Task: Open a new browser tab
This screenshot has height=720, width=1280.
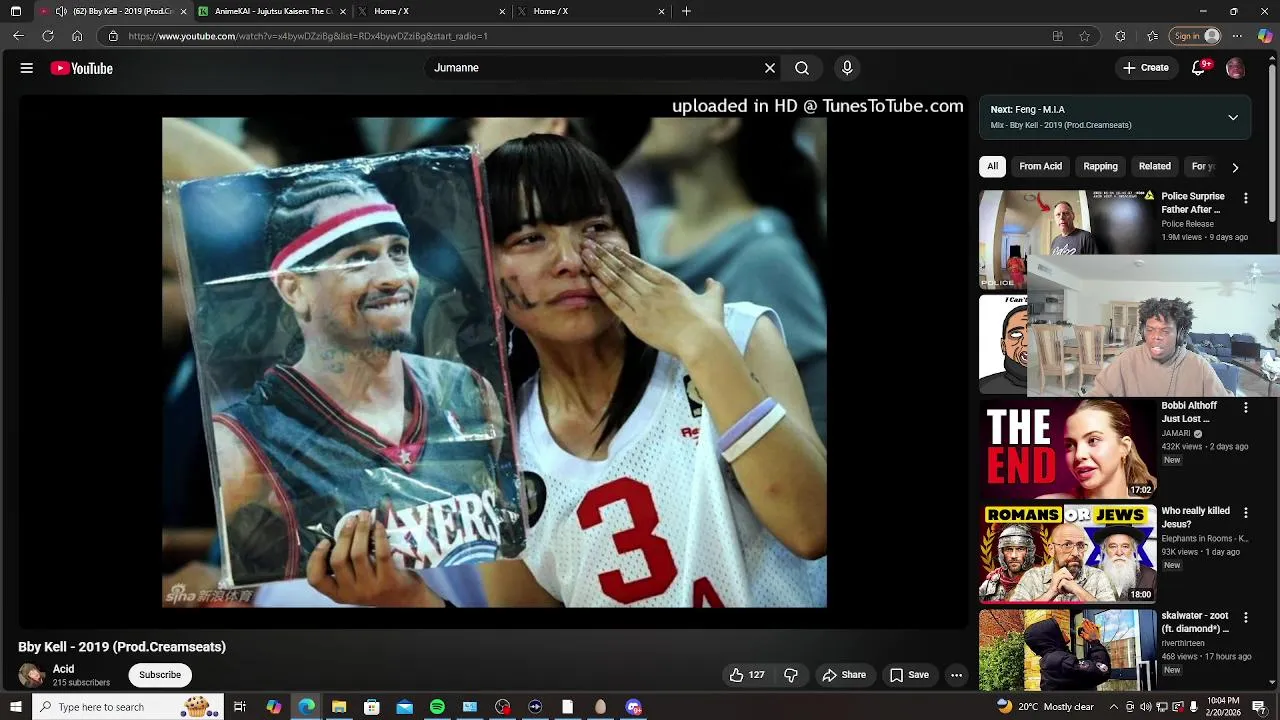Action: coord(686,11)
